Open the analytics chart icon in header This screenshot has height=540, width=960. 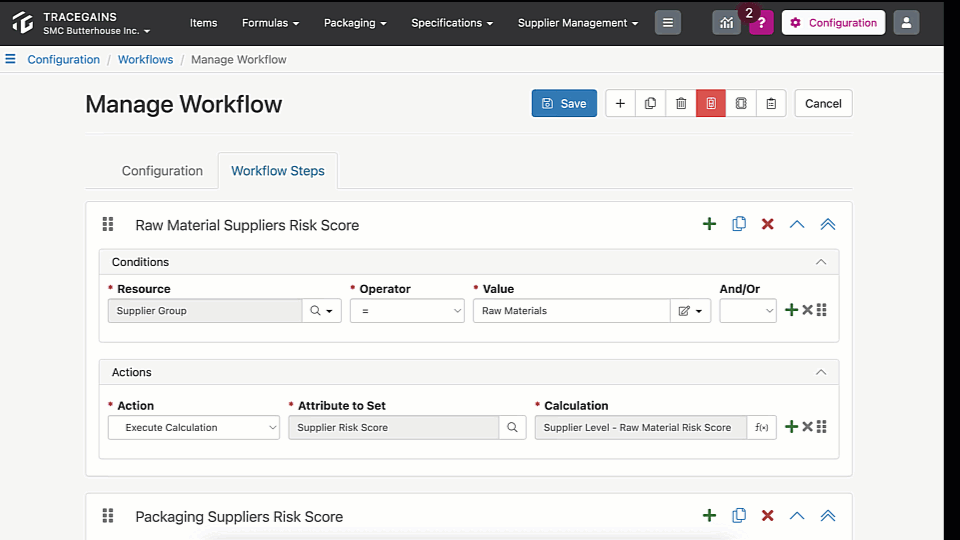click(x=726, y=23)
